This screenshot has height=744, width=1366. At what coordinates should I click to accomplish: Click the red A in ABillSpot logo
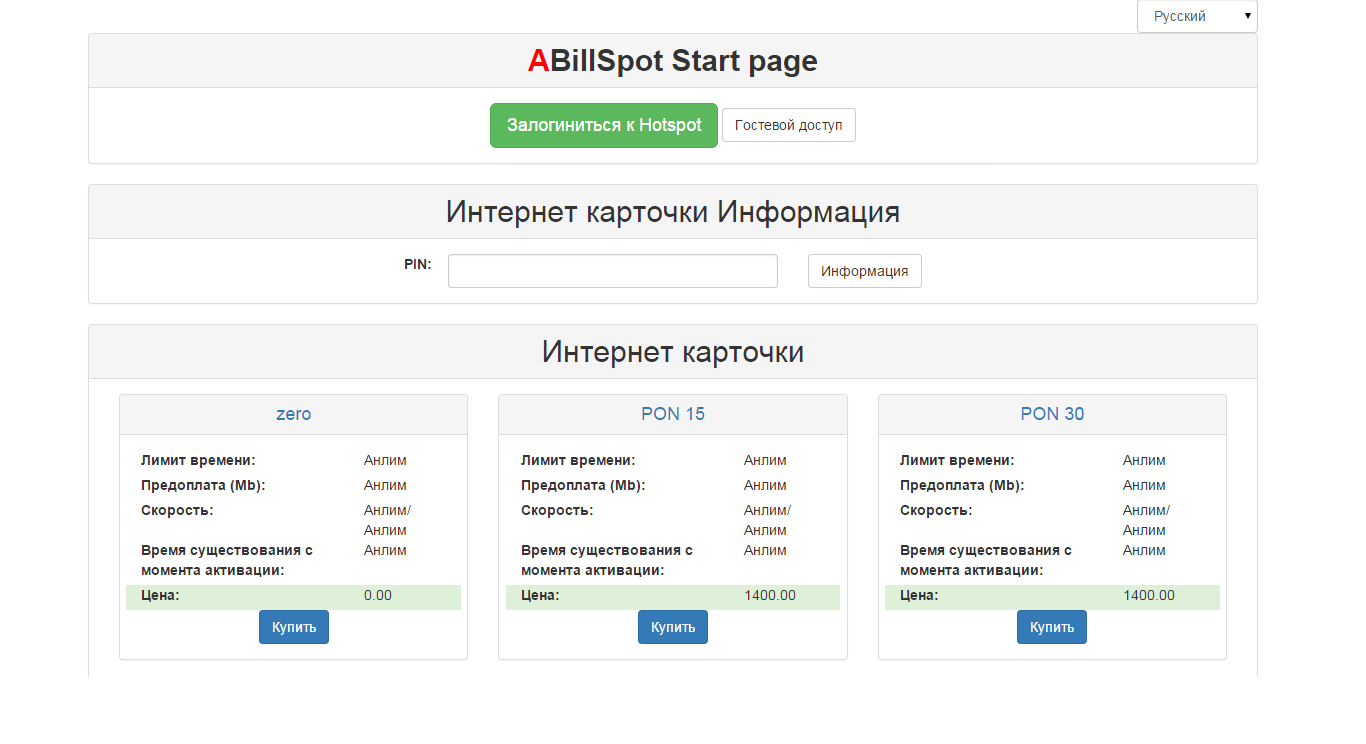[539, 61]
